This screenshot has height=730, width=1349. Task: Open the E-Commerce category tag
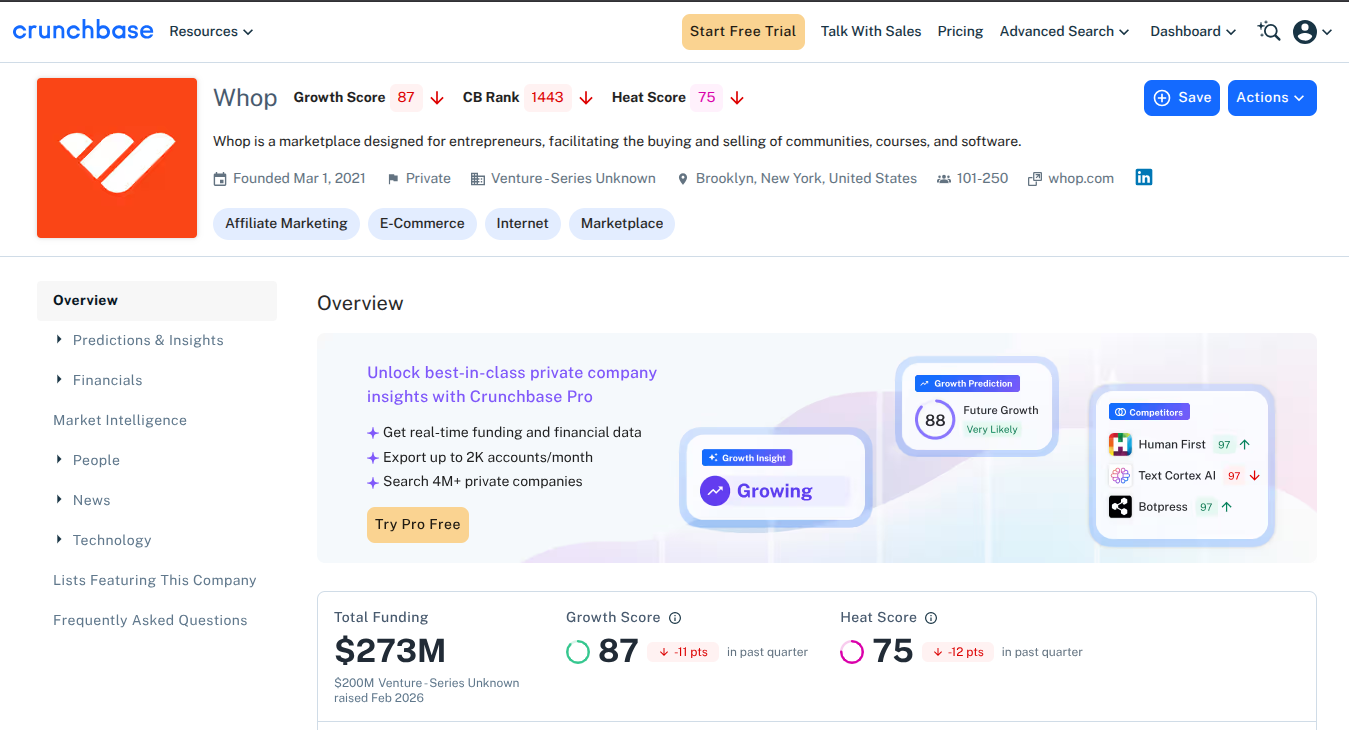[422, 224]
